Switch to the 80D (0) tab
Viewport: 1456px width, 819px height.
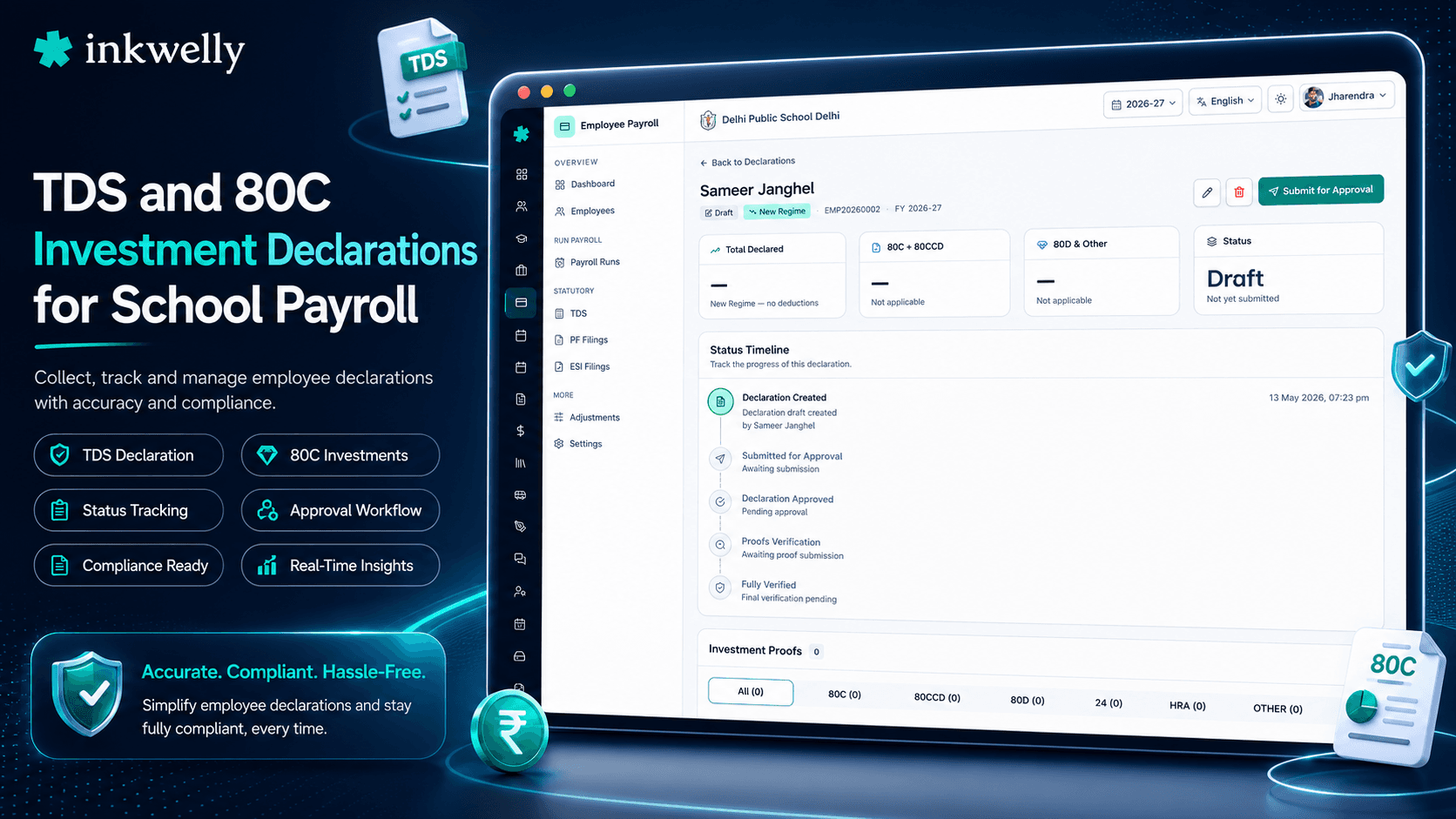[1028, 700]
